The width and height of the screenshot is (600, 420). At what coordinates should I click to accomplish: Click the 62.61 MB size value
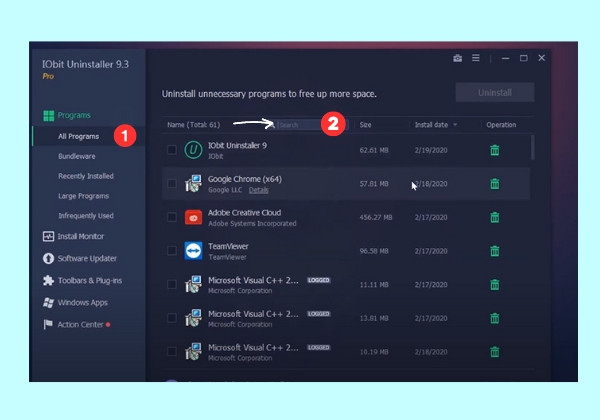click(x=374, y=150)
